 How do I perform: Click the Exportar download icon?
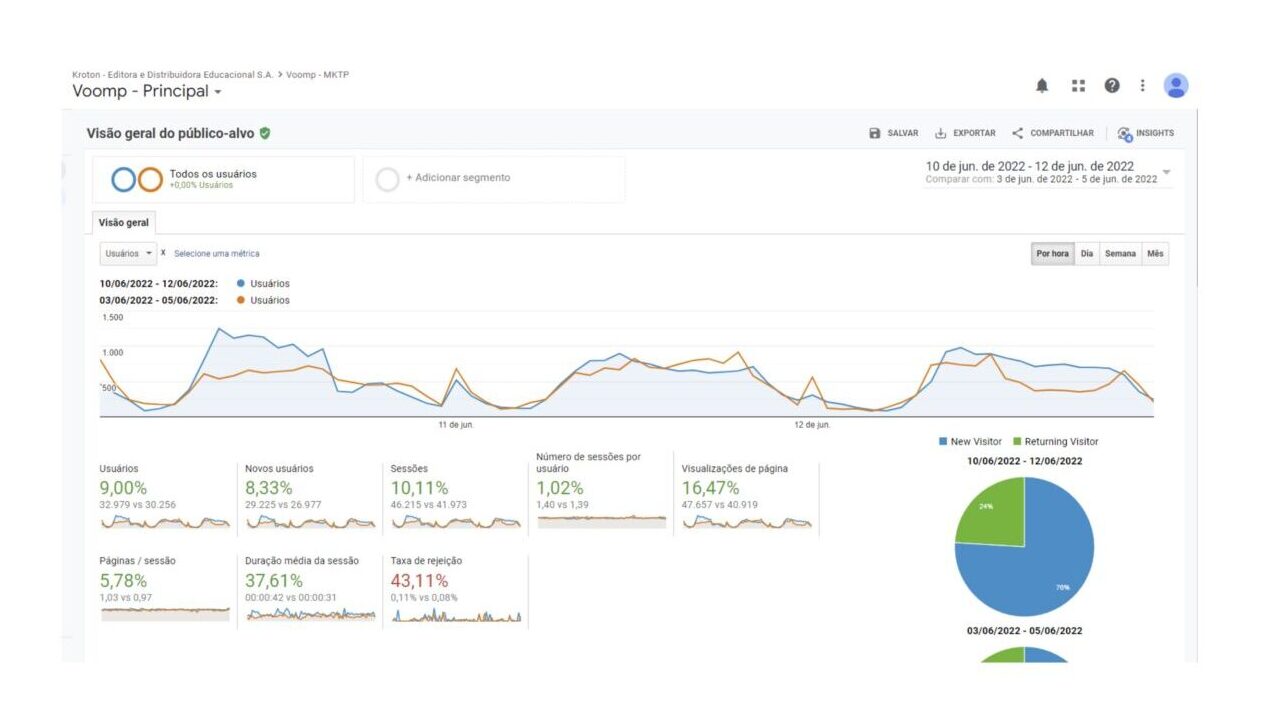940,133
